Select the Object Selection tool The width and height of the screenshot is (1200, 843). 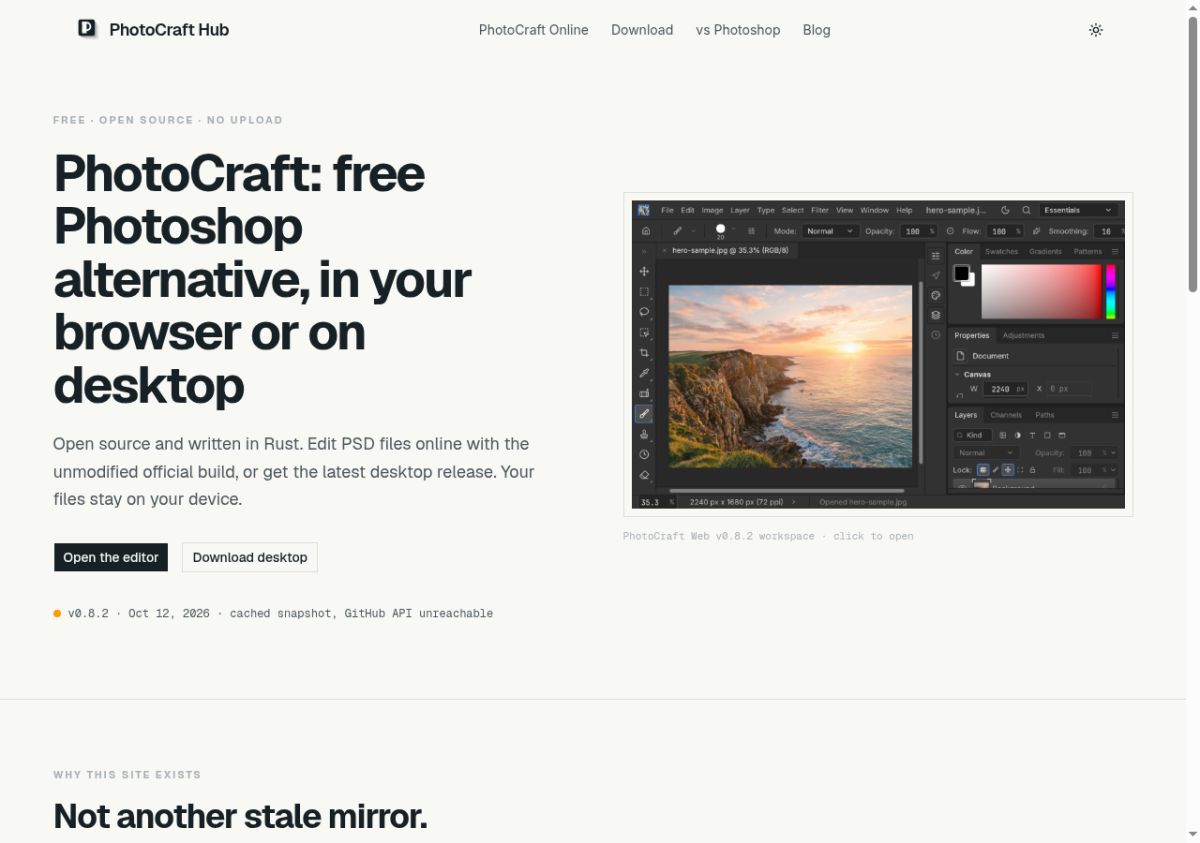(x=644, y=333)
